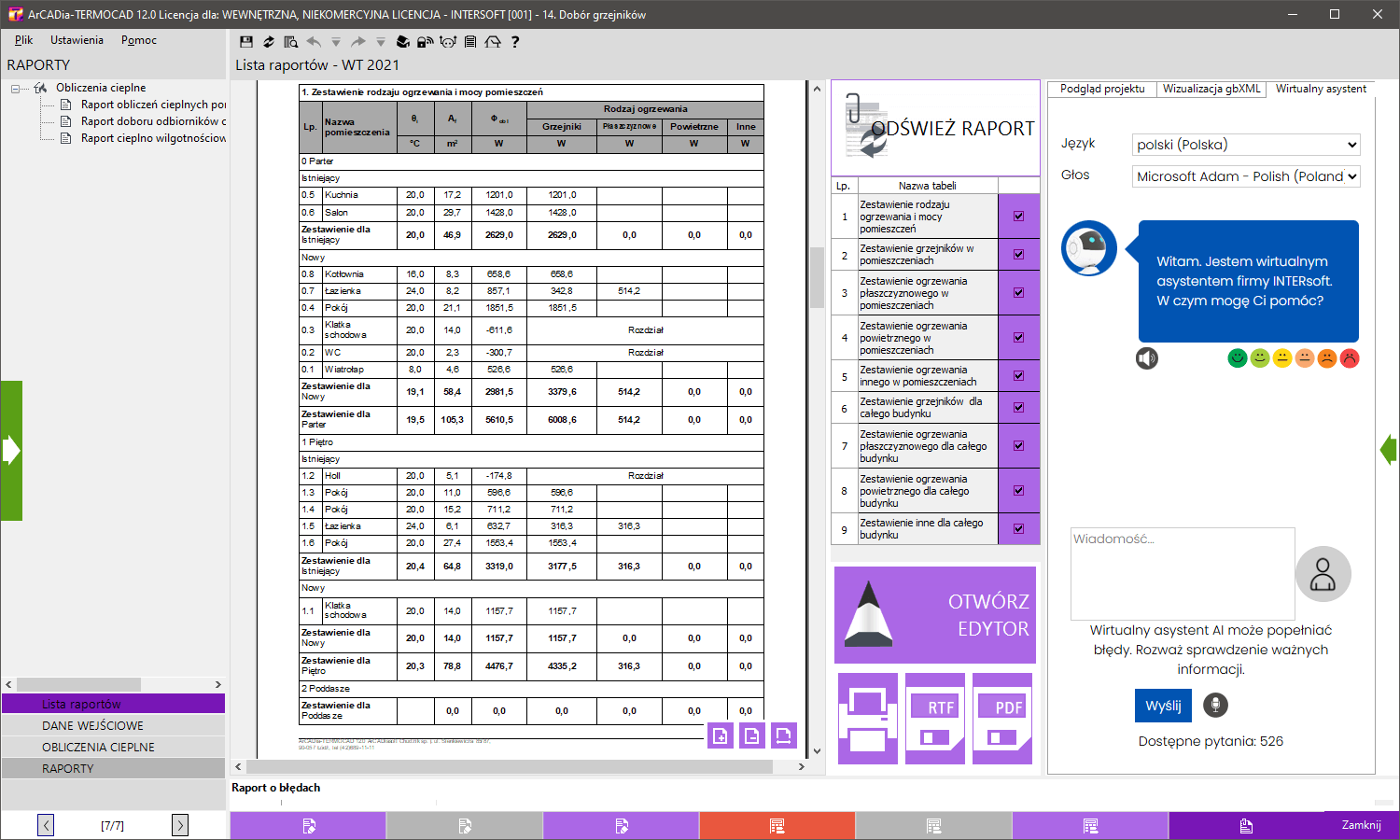
Task: Click the microphone icon in assistant panel
Action: tap(1215, 705)
